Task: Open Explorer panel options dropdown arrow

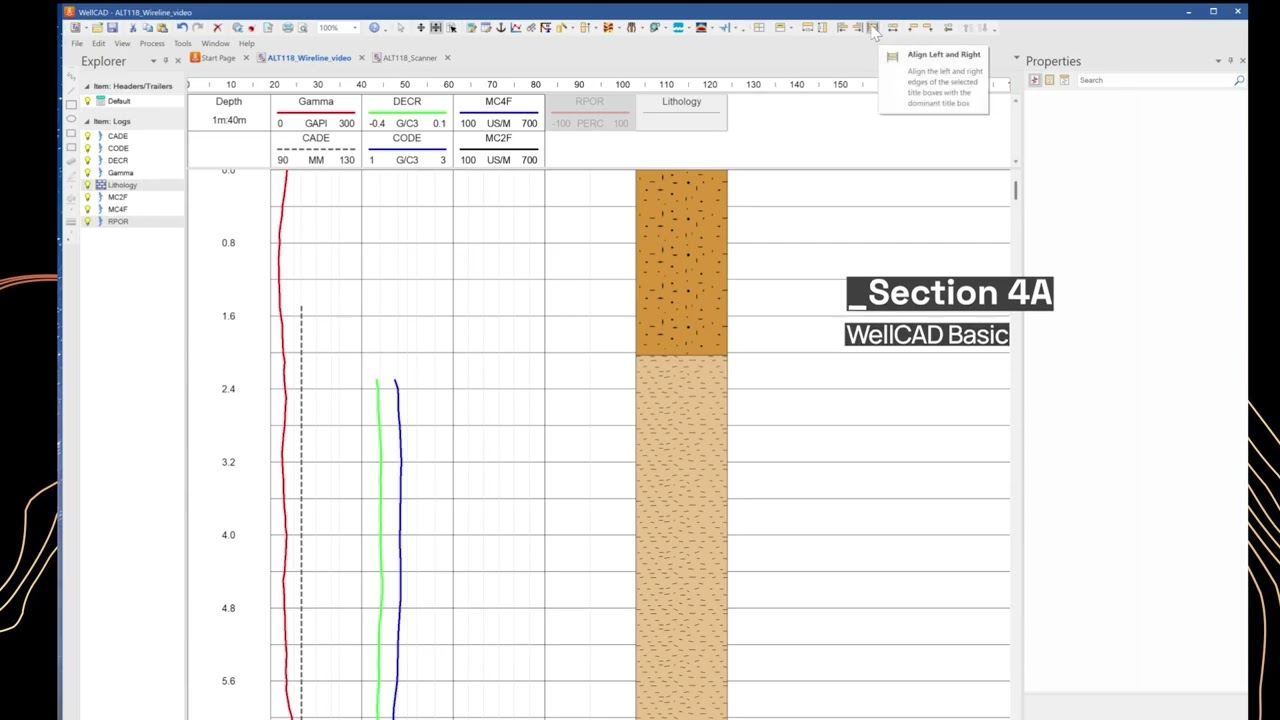Action: 154,61
